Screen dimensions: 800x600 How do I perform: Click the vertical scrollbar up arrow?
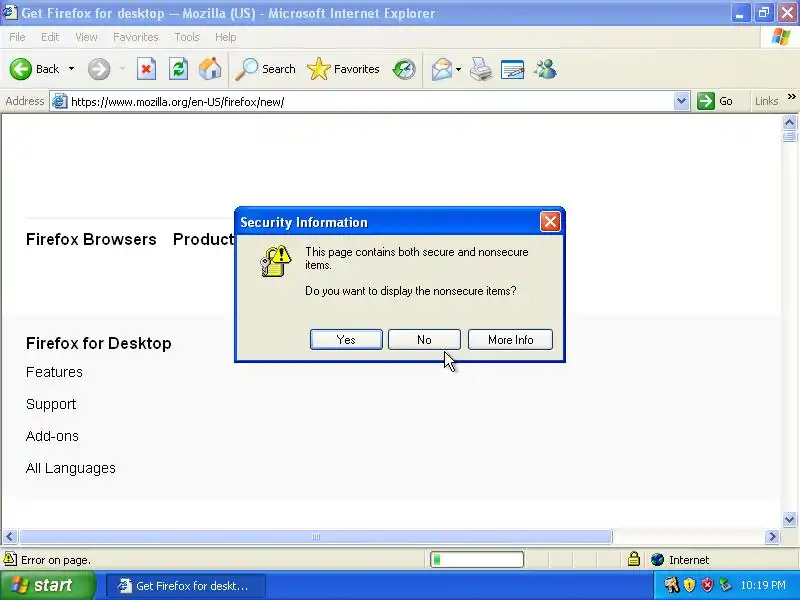[789, 122]
